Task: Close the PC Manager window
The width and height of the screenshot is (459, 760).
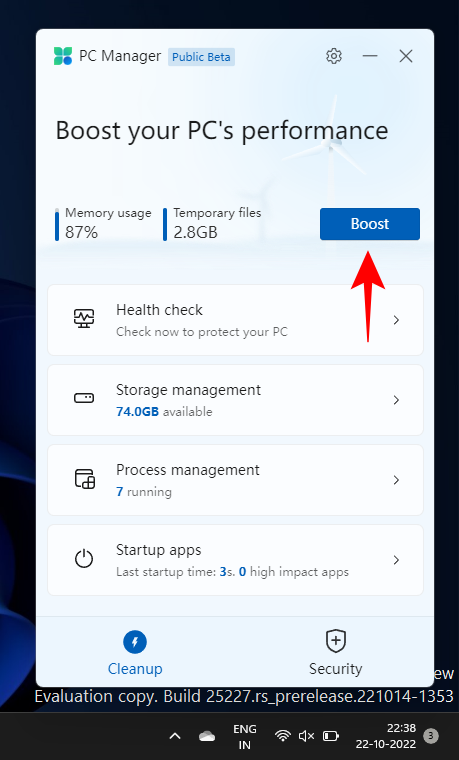Action: (406, 56)
